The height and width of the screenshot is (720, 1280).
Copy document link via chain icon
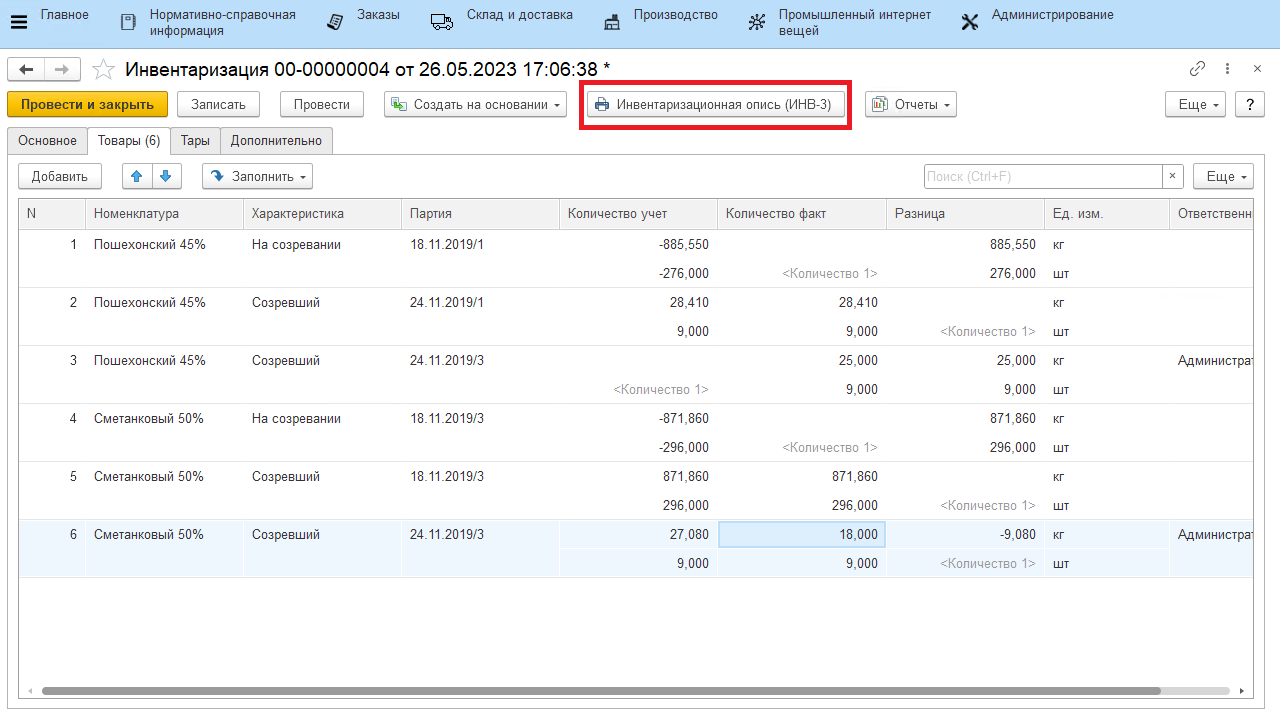click(x=1197, y=69)
